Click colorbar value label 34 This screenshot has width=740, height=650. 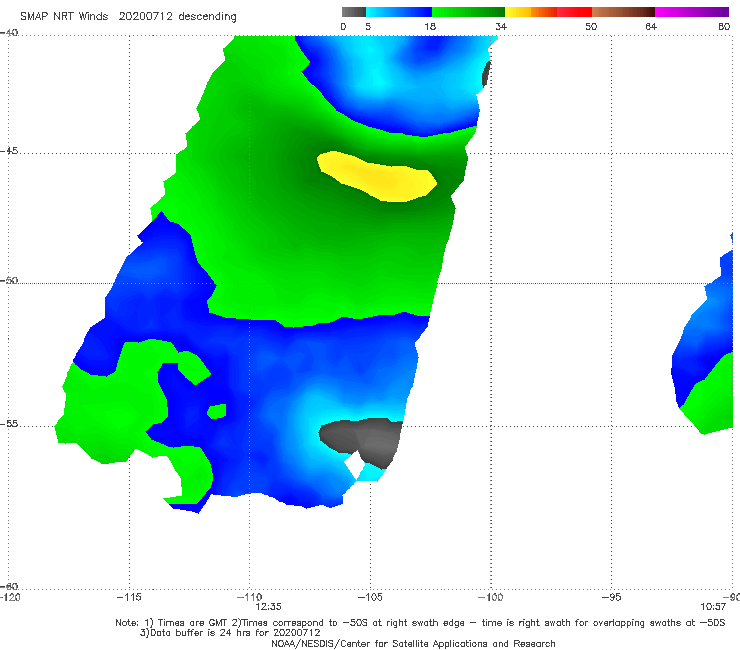(501, 26)
